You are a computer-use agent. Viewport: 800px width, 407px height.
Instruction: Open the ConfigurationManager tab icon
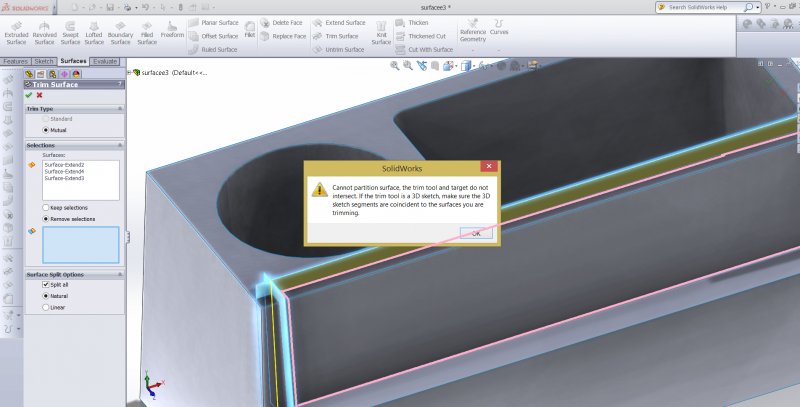tap(52, 74)
